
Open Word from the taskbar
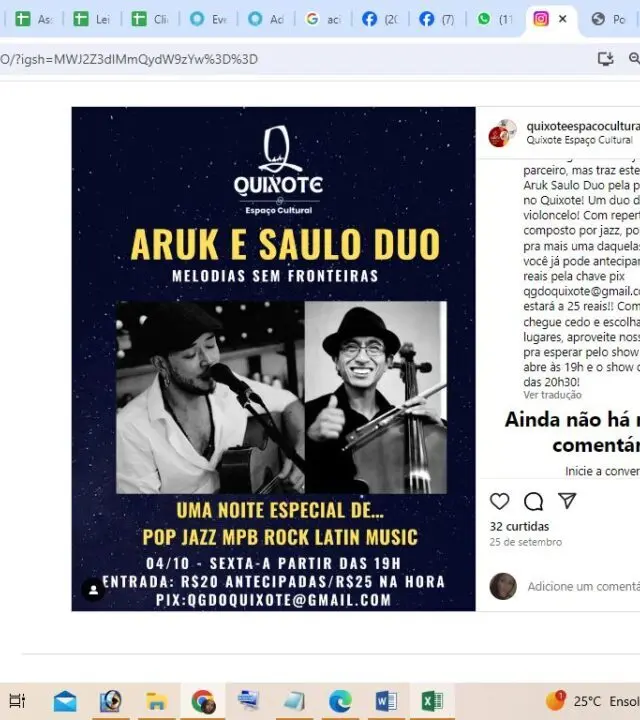[x=386, y=701]
